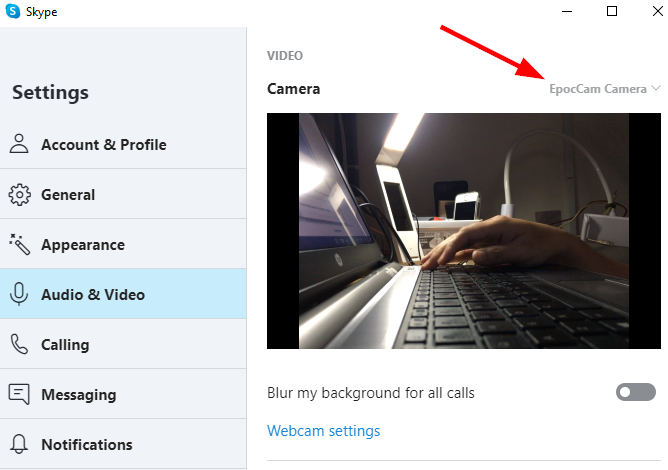Click the person icon beside Account & Profile
Image resolution: width=668 pixels, height=470 pixels.
coord(19,144)
